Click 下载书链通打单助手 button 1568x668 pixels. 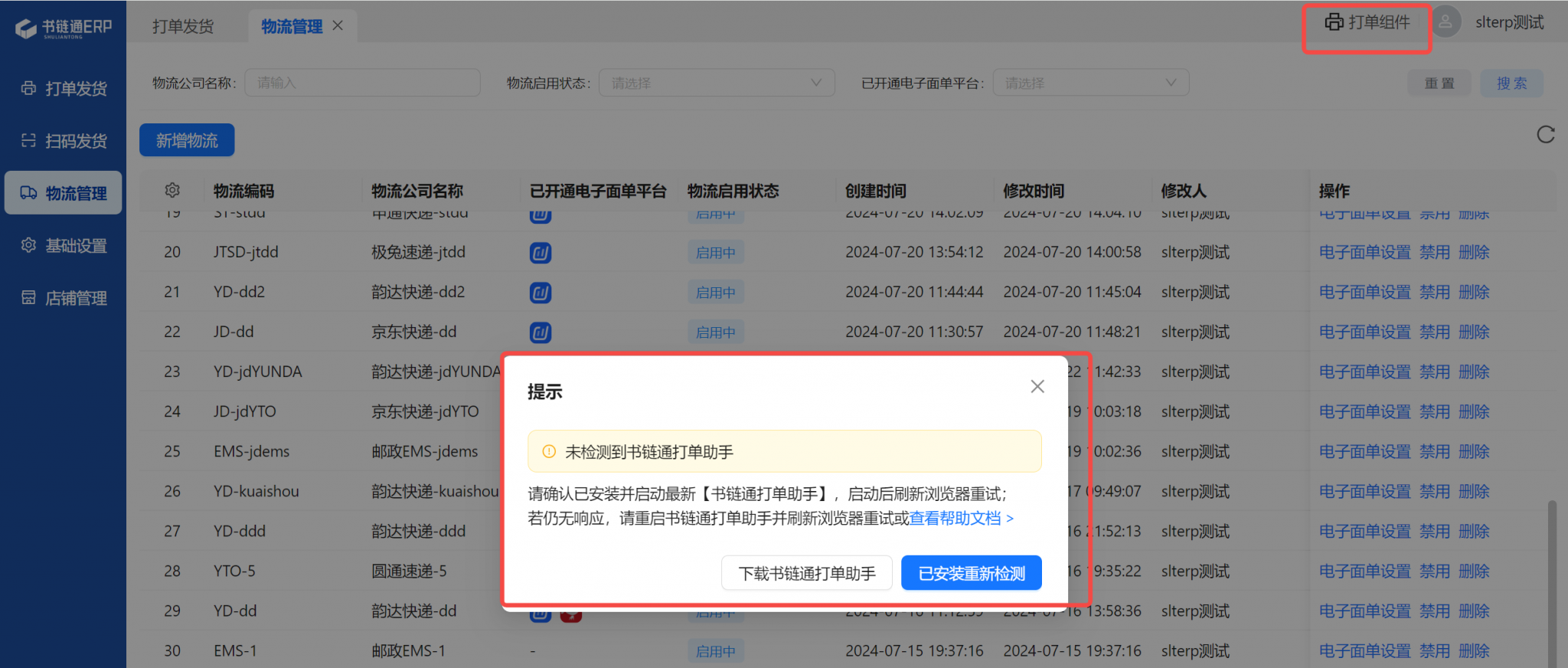(x=807, y=573)
